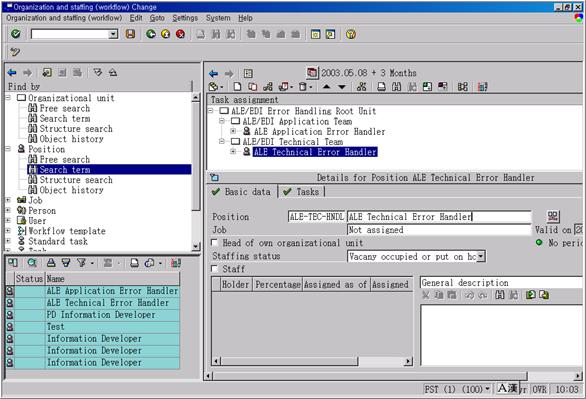The width and height of the screenshot is (586, 399).
Task: Click the right pane bottom horizontal scrollbar
Action: click(370, 375)
